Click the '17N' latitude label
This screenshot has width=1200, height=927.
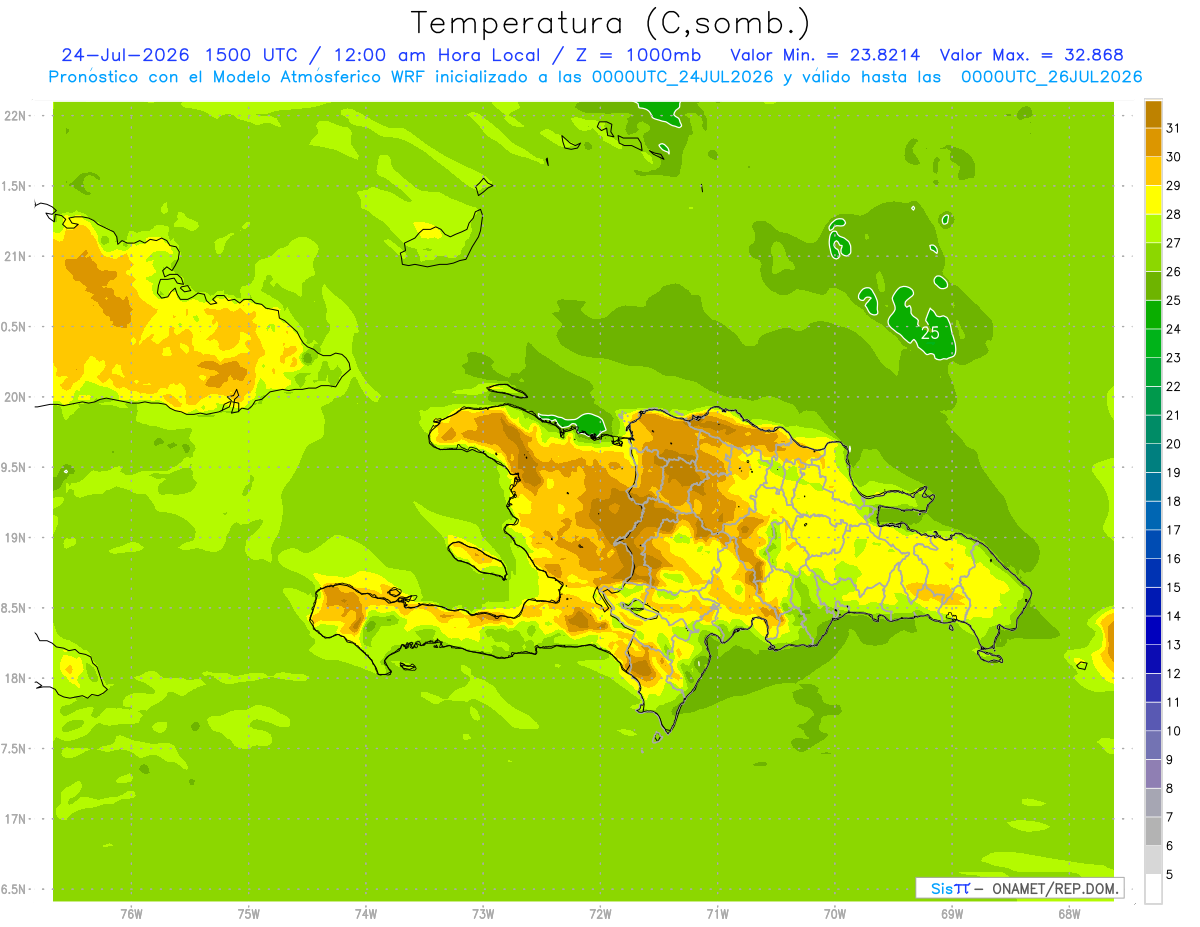pyautogui.click(x=14, y=819)
